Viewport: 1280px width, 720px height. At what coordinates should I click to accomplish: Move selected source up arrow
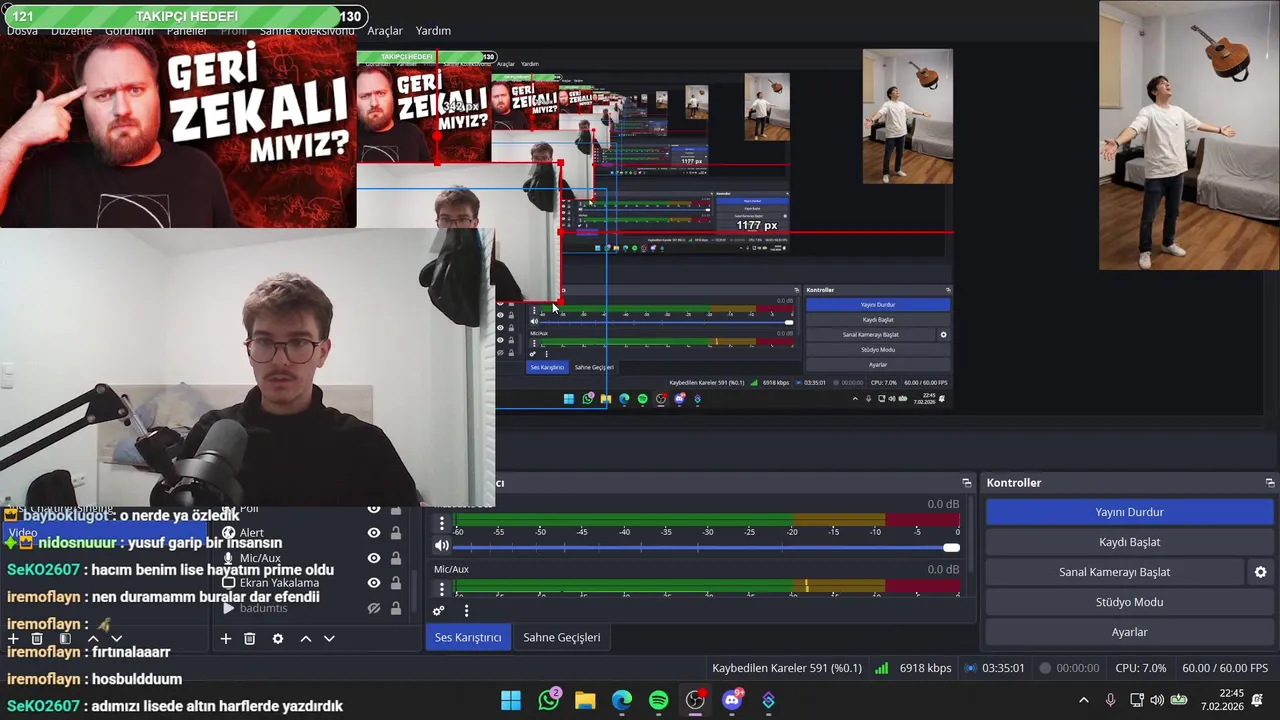tap(306, 639)
